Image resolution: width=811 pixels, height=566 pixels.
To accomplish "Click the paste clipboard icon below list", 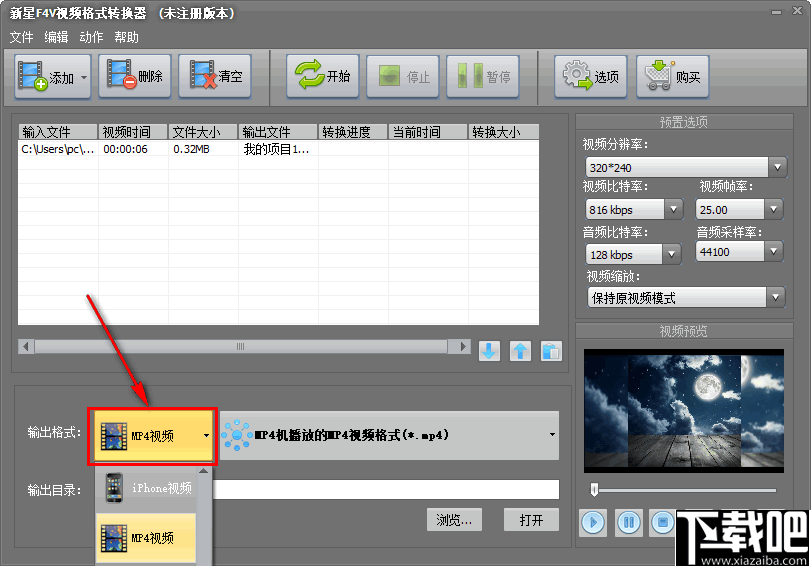I will [551, 351].
